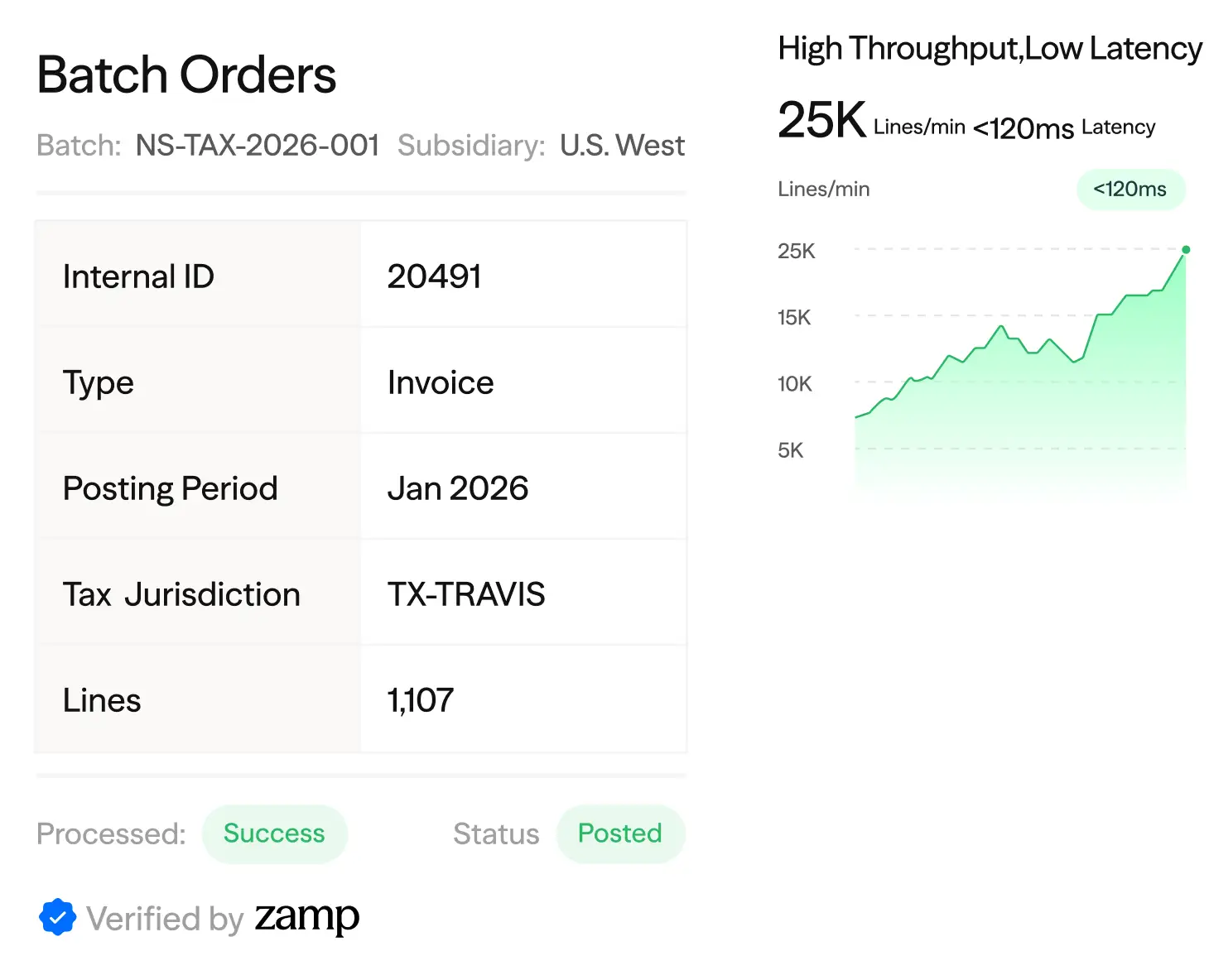Click the <120ms latency pill
Viewport: 1209px width, 980px height.
tap(1130, 190)
